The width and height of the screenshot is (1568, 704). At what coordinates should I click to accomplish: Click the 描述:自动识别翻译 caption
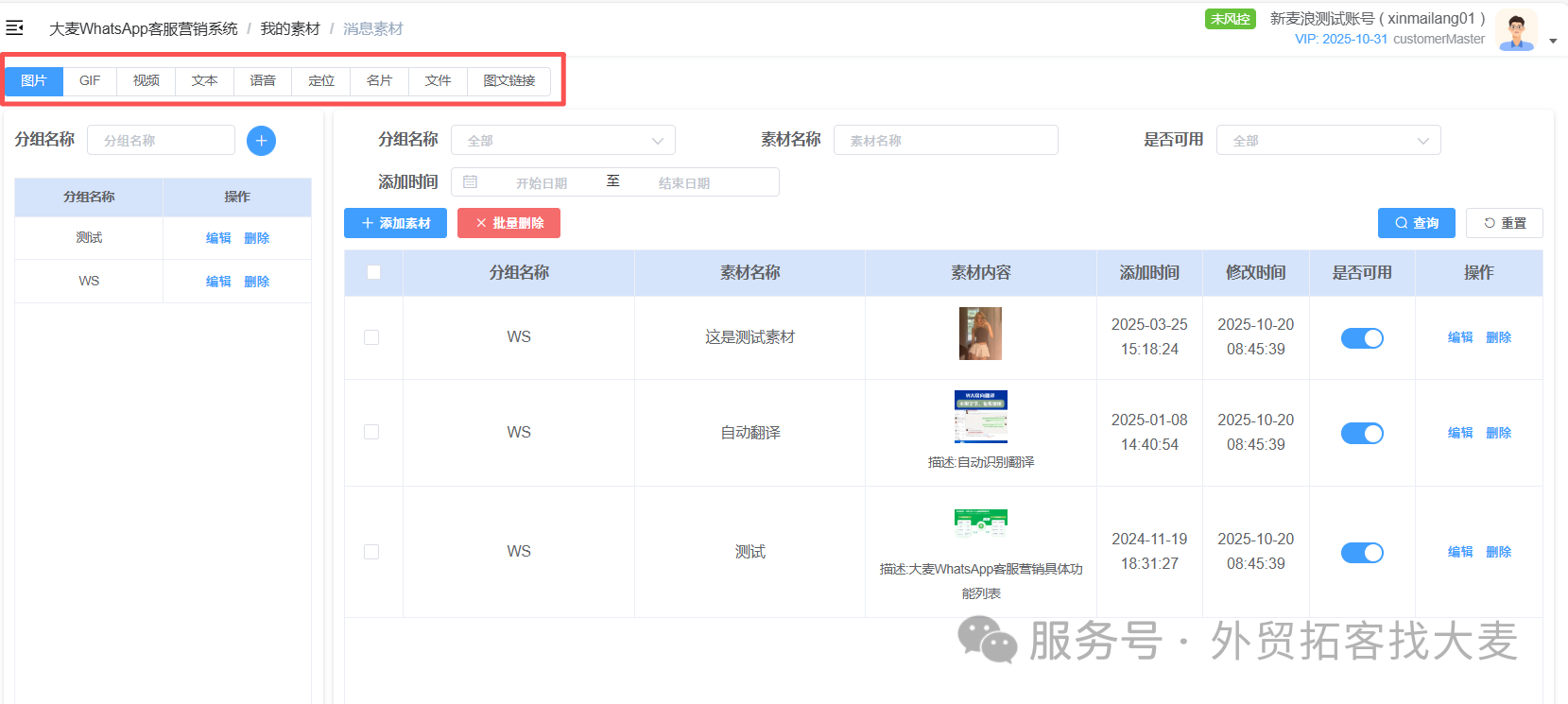(x=981, y=462)
